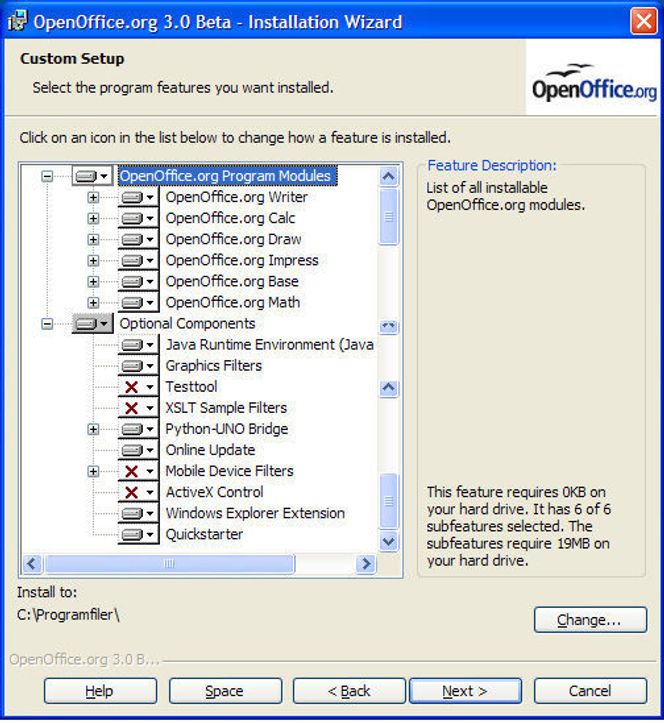The image size is (664, 723).
Task: Open install-state dropdown icon for OpenOffice.org Math
Action: coord(138,303)
